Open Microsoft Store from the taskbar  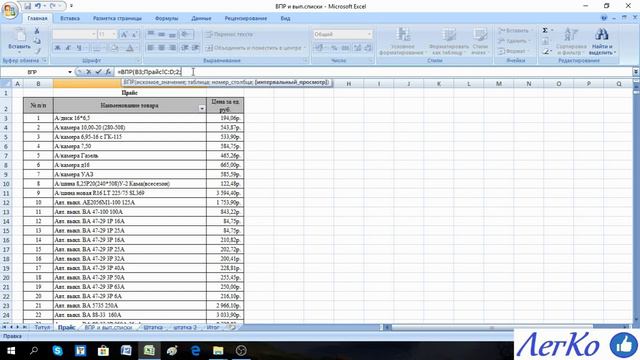(103, 350)
